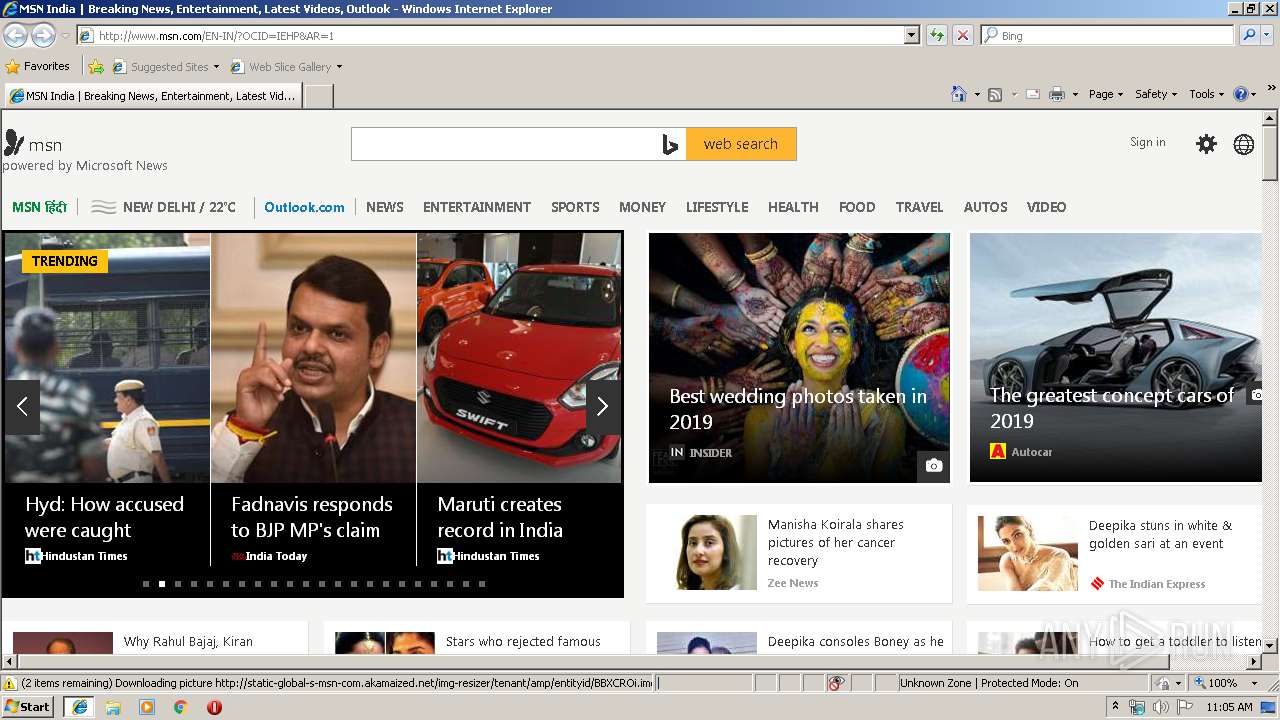Click the Home icon in command bar

pyautogui.click(x=958, y=94)
